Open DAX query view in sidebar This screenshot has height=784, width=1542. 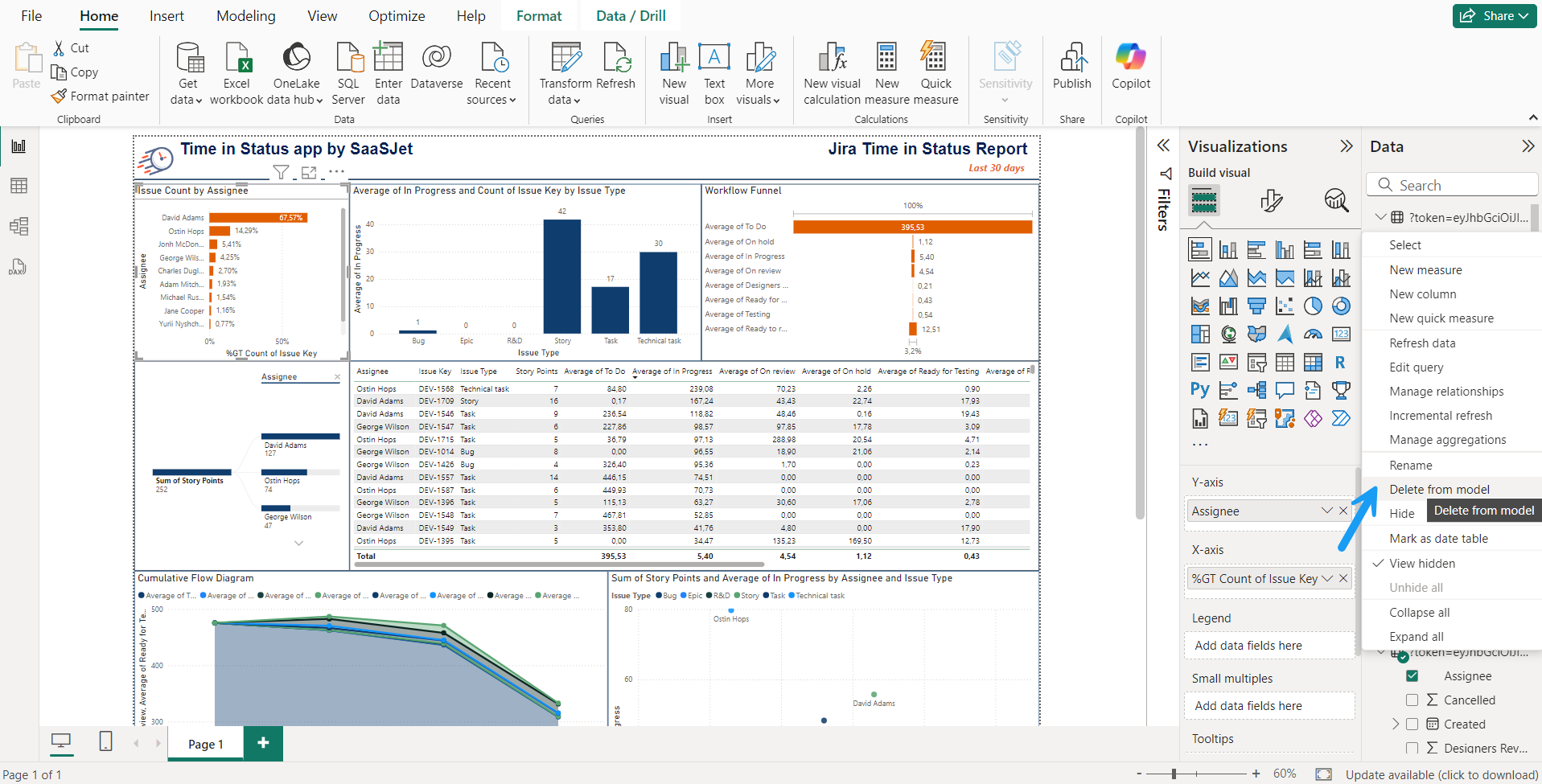coord(19,267)
